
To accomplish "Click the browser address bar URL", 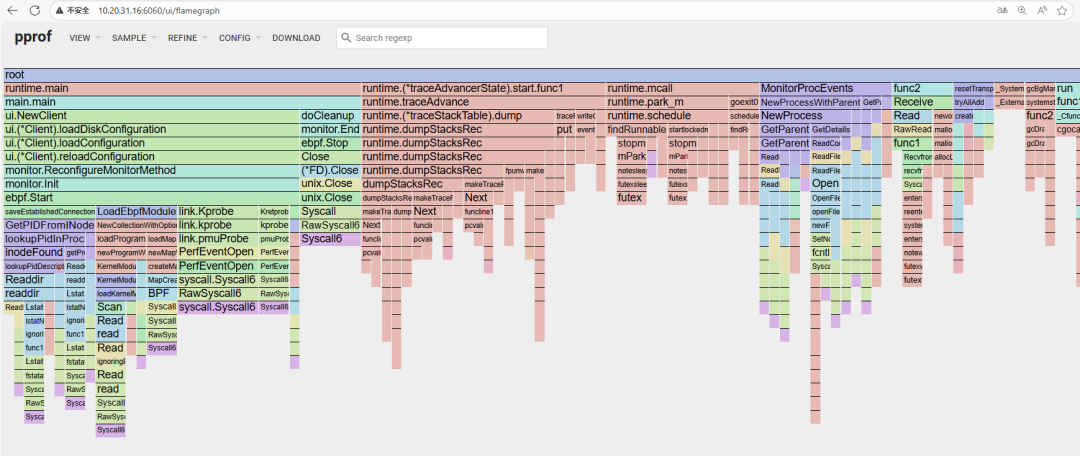I will (x=159, y=9).
